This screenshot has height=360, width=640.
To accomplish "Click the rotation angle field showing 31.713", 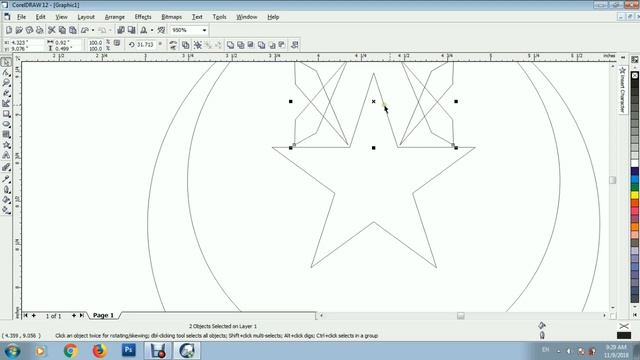I will coord(145,44).
